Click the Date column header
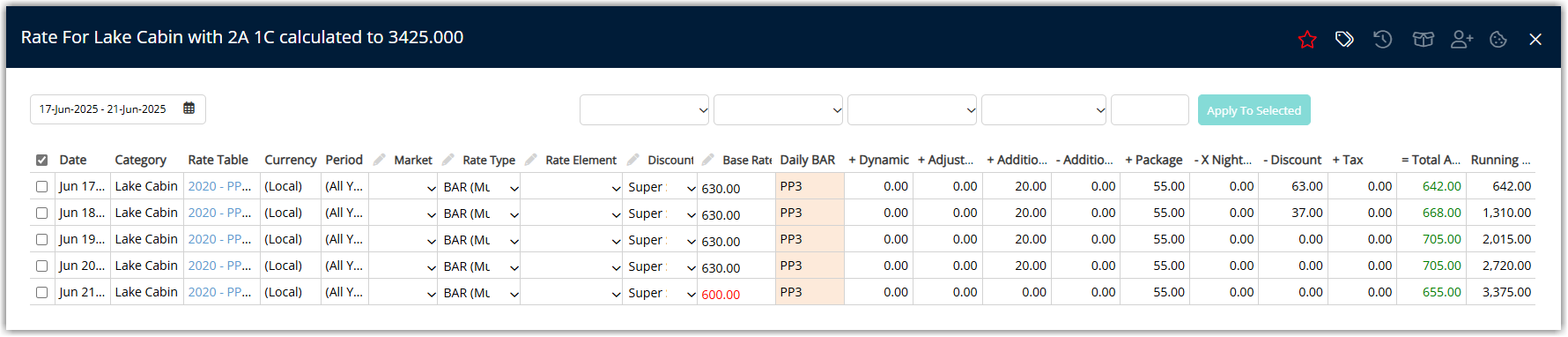 coord(73,160)
